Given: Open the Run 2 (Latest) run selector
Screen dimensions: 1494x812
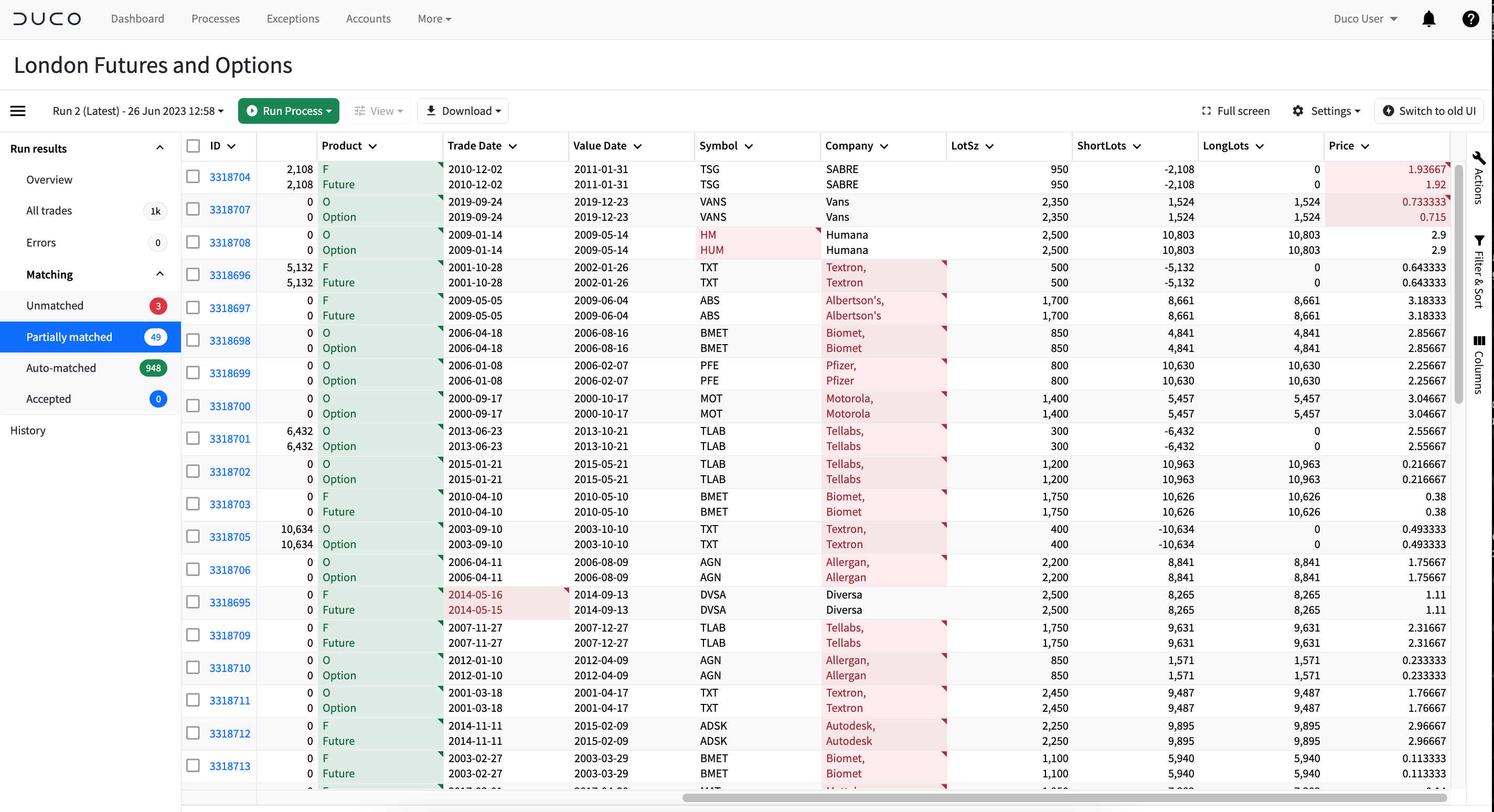Looking at the screenshot, I should (138, 111).
